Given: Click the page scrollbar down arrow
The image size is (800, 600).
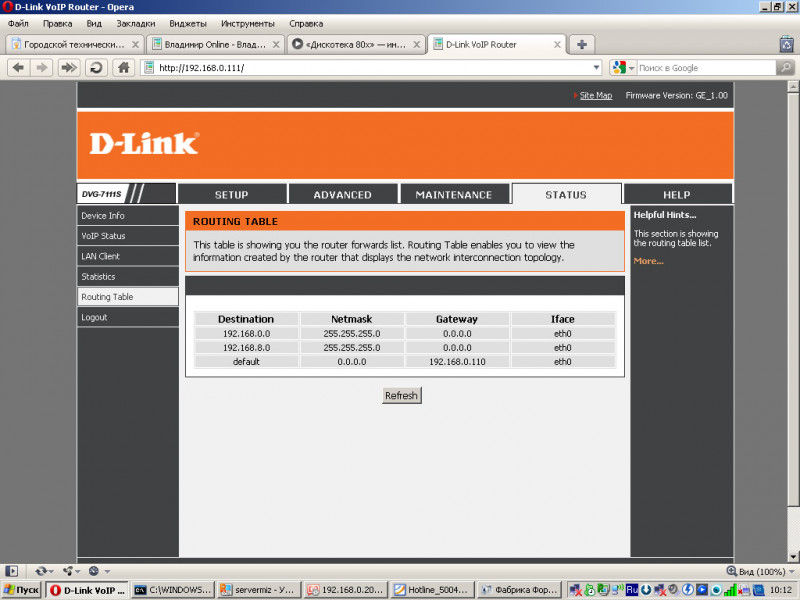Looking at the screenshot, I should pos(793,556).
